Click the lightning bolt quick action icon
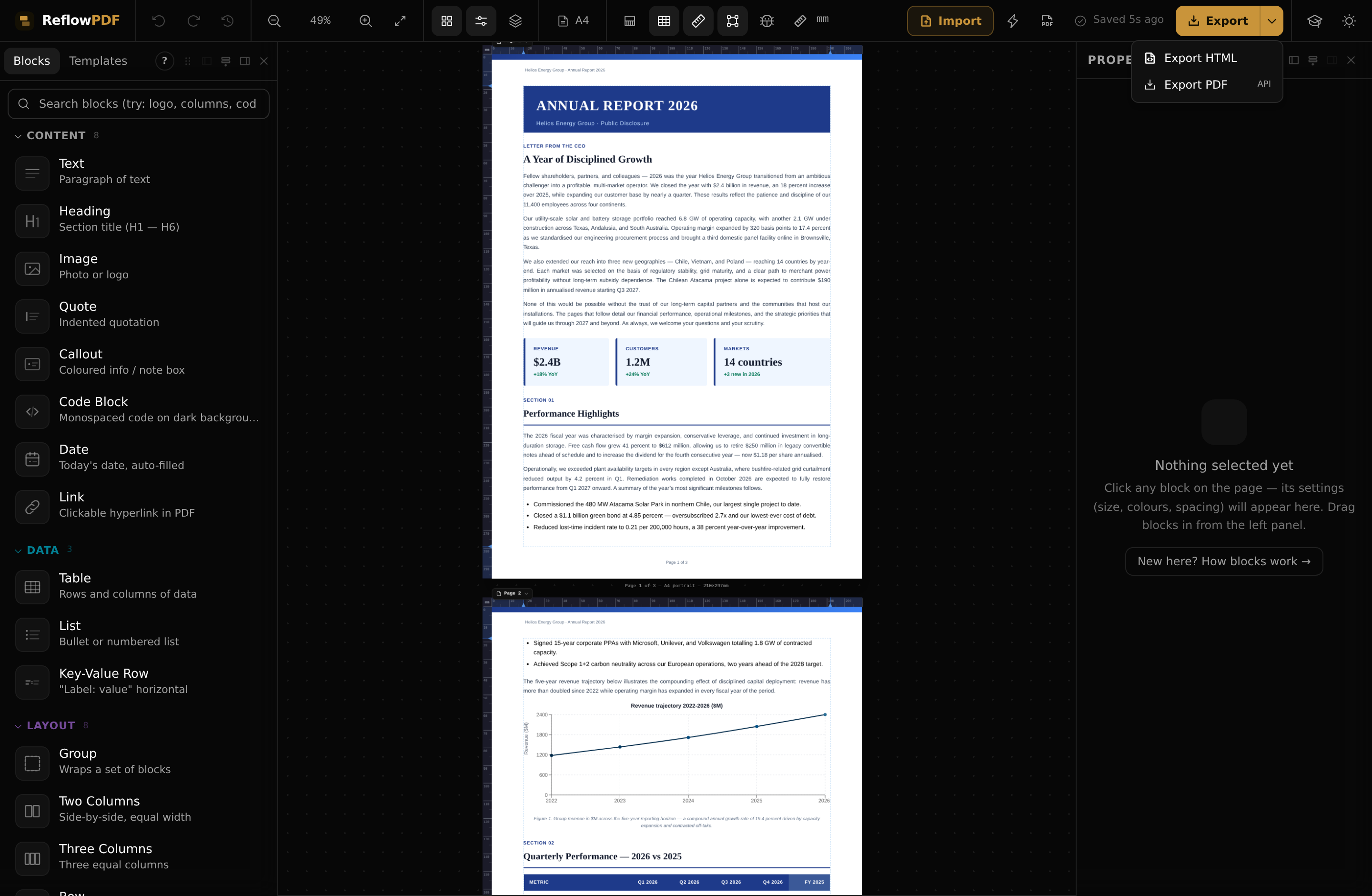Image resolution: width=1372 pixels, height=896 pixels. point(1012,21)
